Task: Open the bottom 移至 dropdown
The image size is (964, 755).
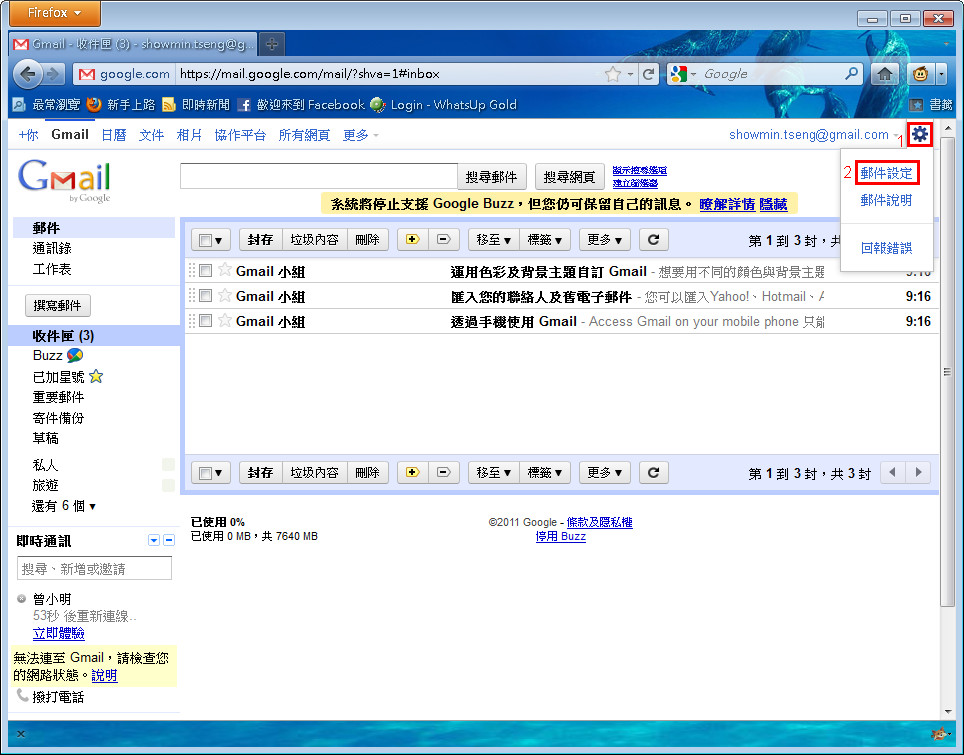Action: 494,472
